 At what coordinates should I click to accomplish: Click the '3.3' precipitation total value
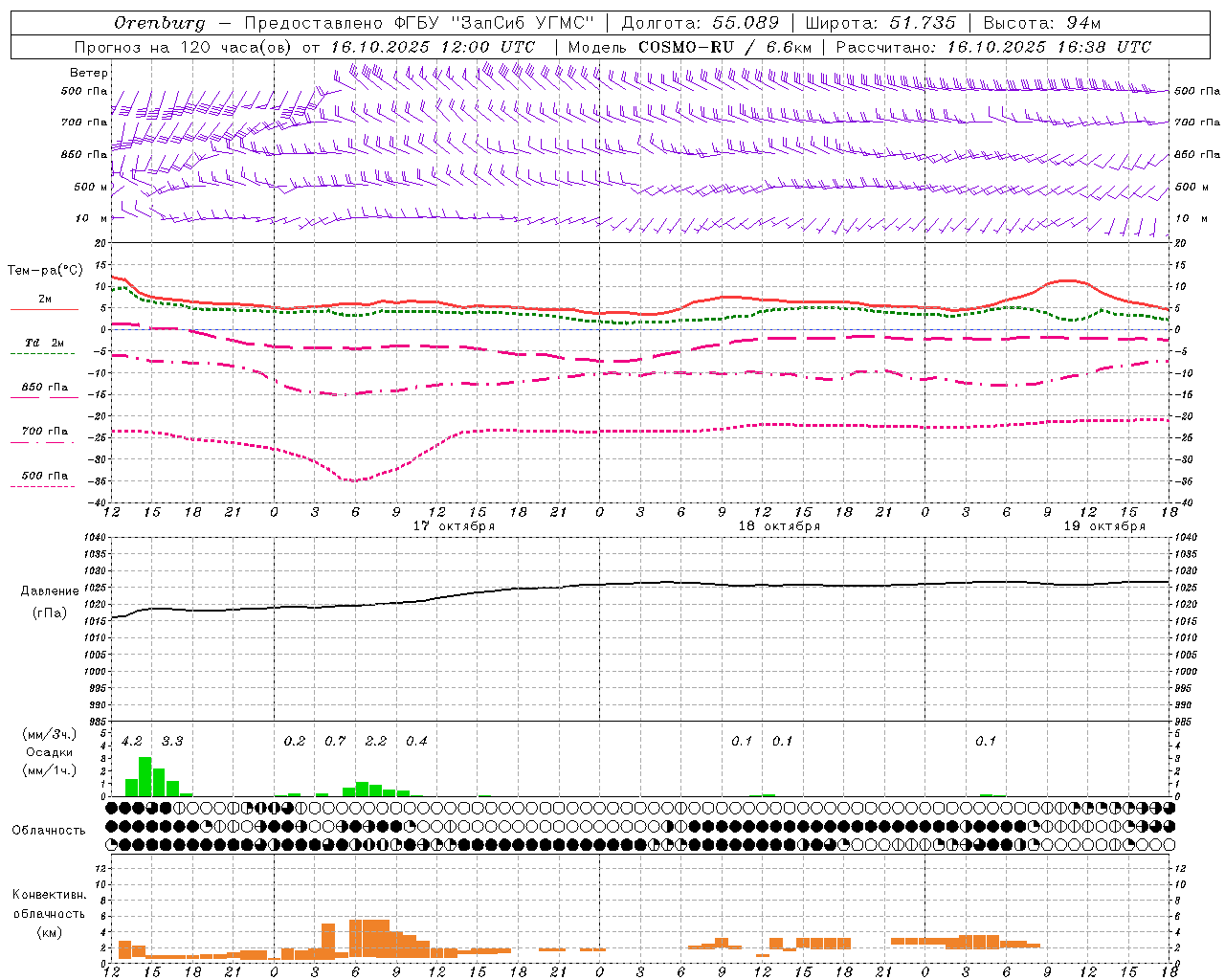[x=172, y=742]
